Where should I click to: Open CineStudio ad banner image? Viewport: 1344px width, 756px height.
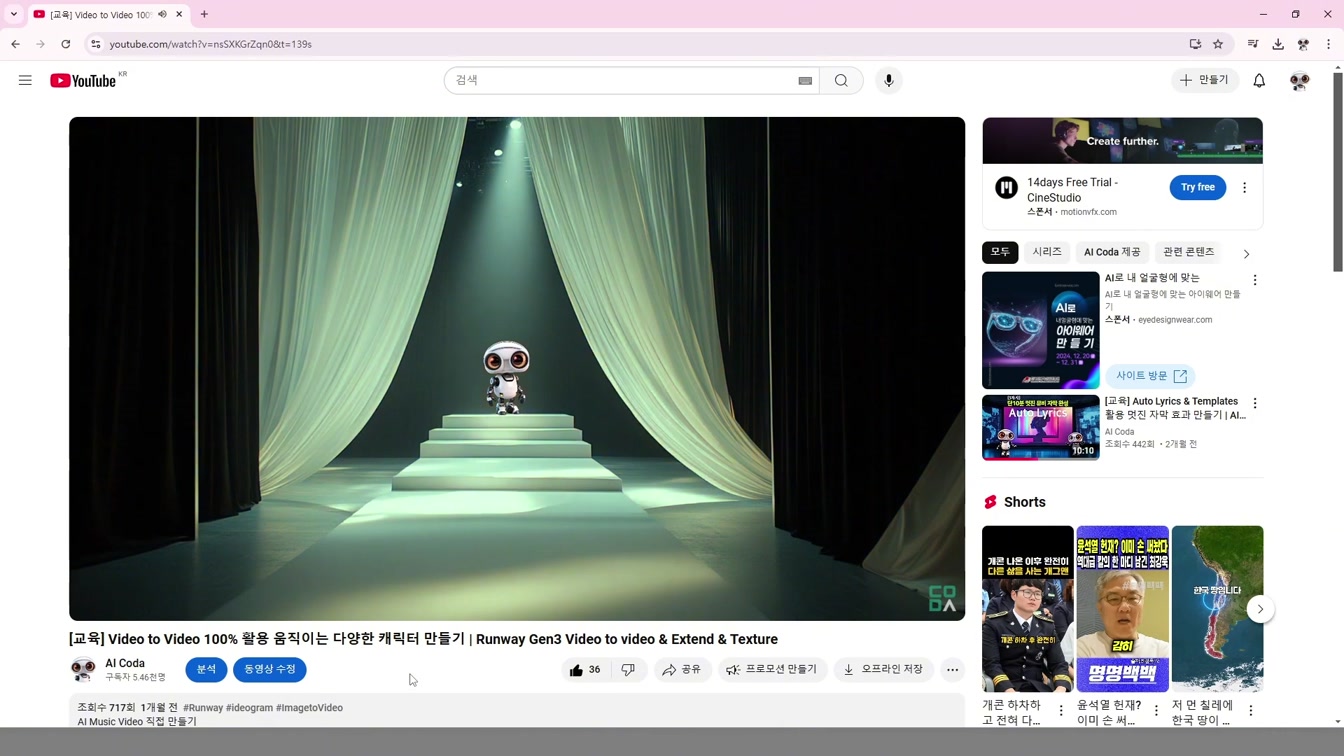coord(1122,140)
